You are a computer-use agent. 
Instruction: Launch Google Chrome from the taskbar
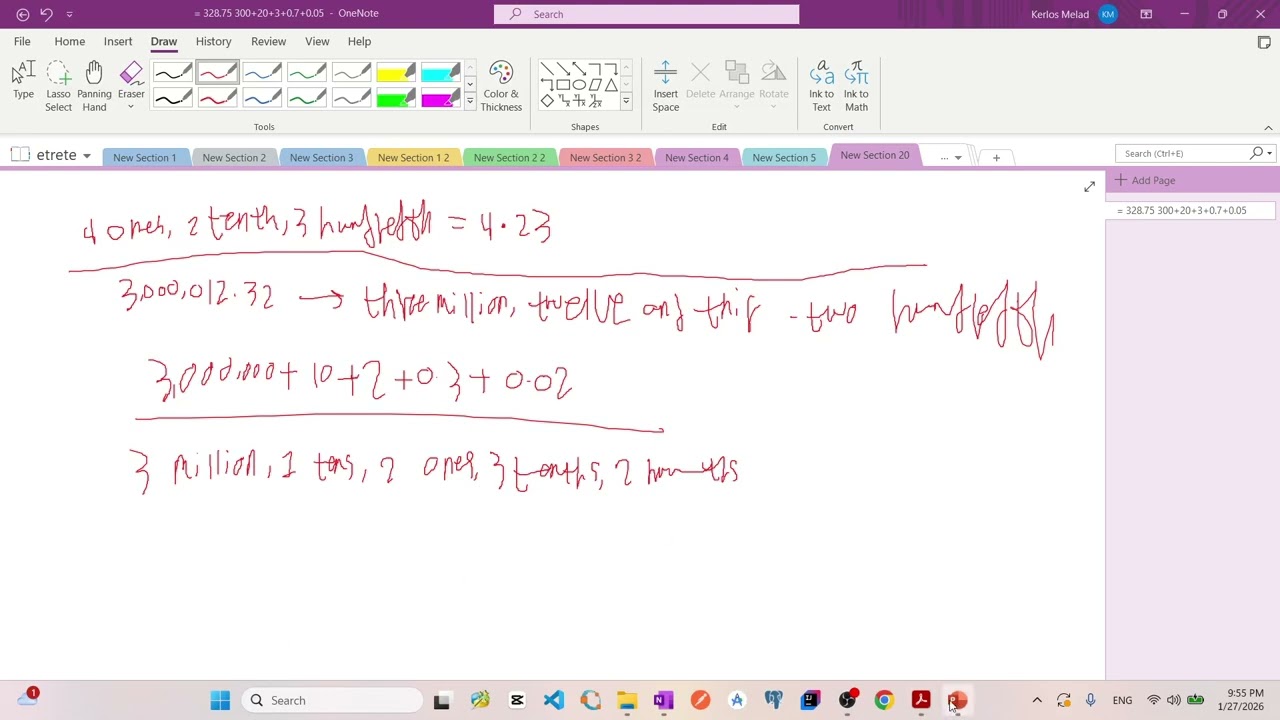pyautogui.click(x=884, y=700)
